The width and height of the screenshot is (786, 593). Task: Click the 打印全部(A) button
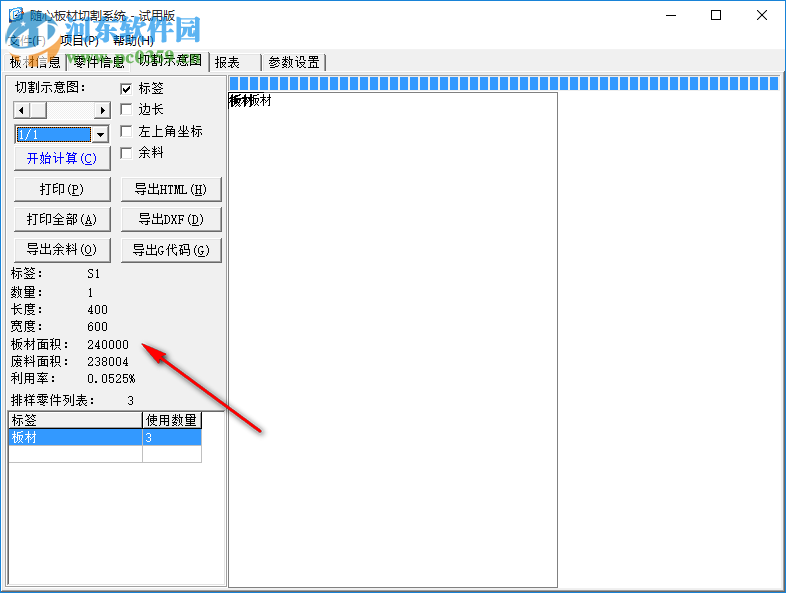(x=62, y=220)
